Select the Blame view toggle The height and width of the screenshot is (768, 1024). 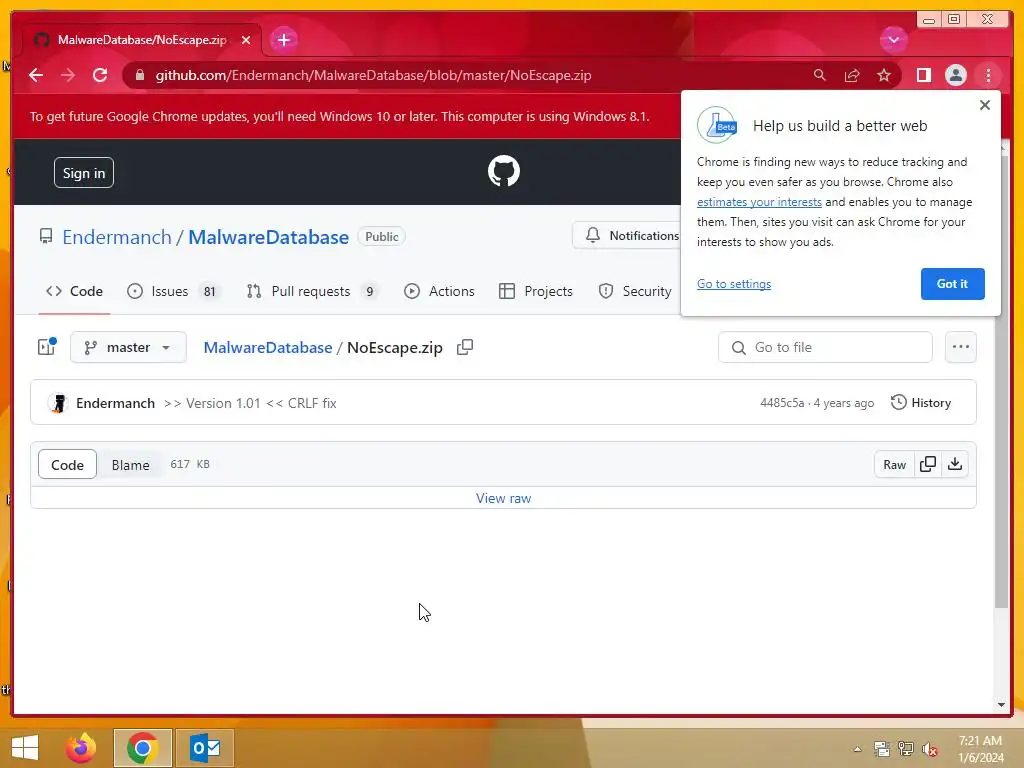131,464
